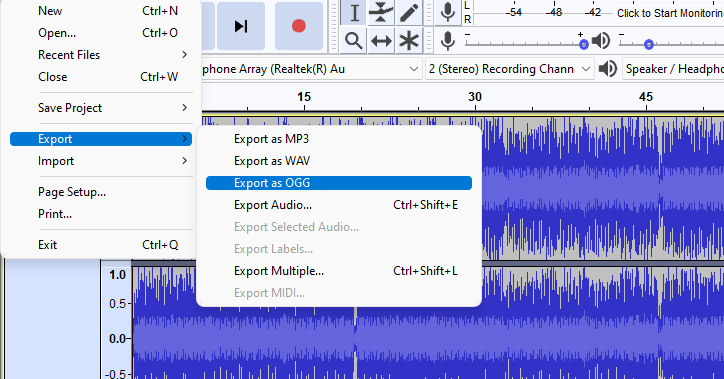Expand the Save Project submenu
Viewport: 724px width, 379px height.
coord(101,108)
